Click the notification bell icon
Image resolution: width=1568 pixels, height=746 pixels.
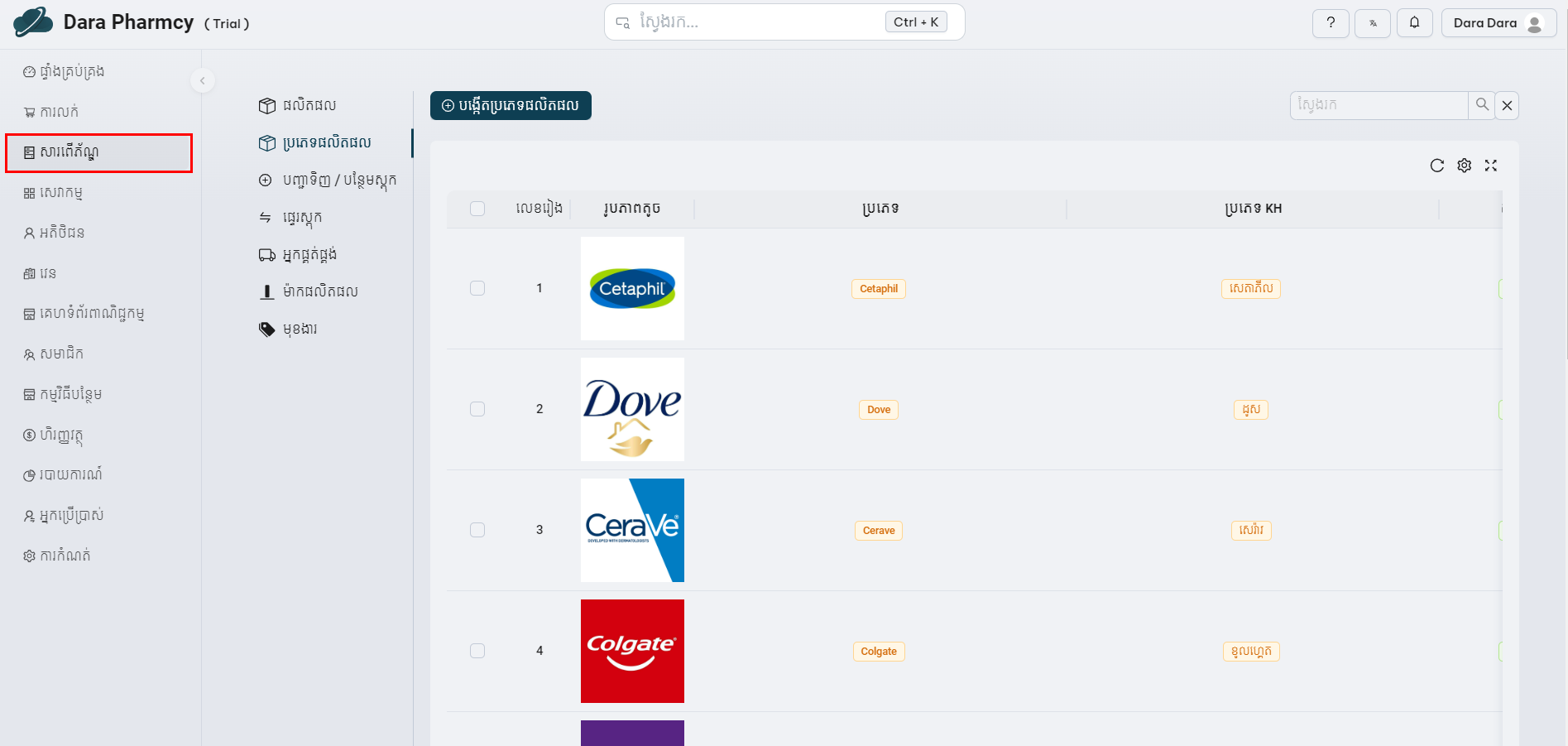1414,23
